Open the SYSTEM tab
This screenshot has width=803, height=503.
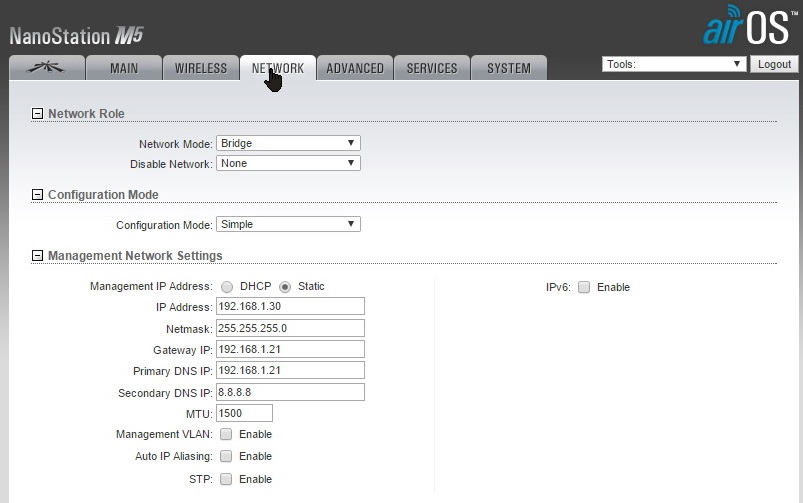click(x=509, y=68)
